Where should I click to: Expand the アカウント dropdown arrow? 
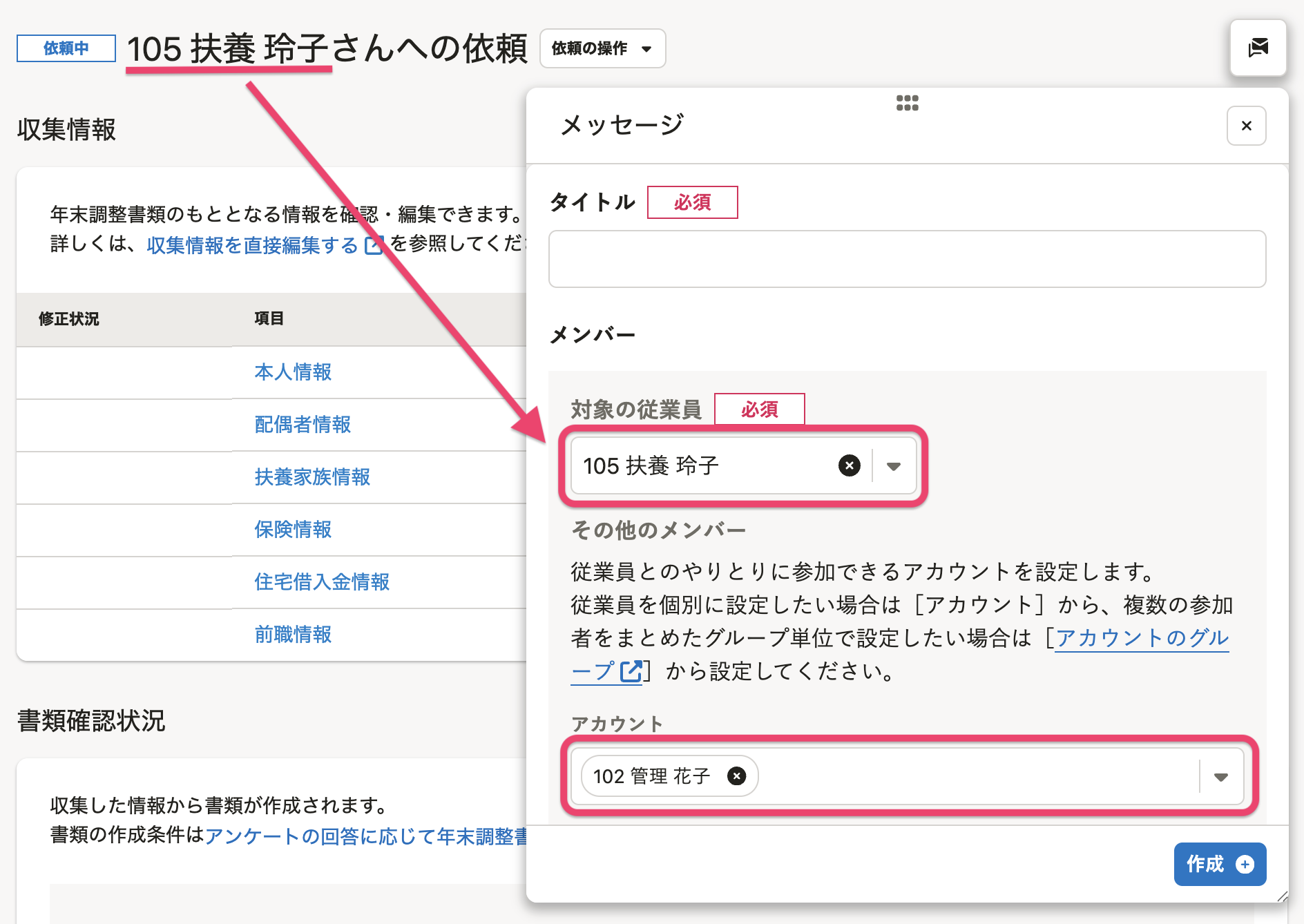pyautogui.click(x=1220, y=777)
